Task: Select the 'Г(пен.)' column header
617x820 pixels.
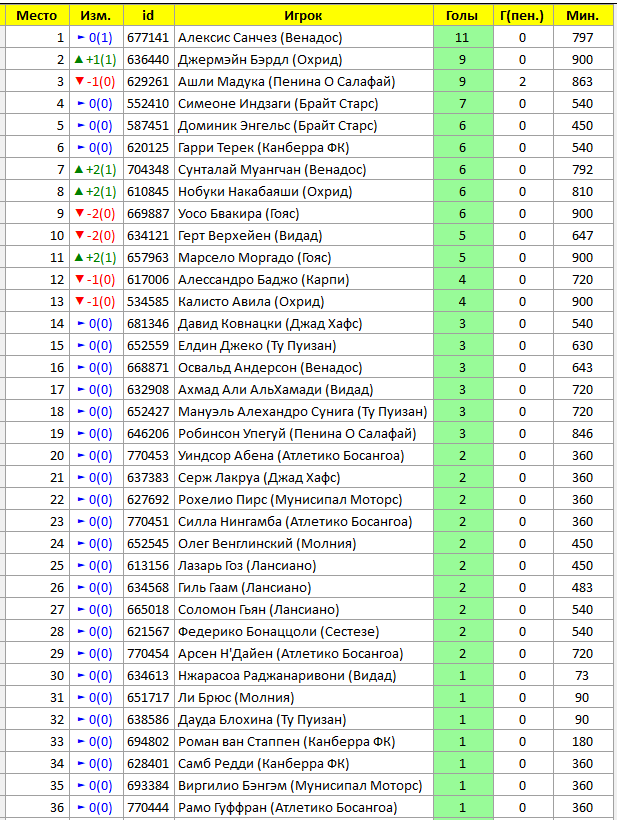Action: pyautogui.click(x=523, y=16)
